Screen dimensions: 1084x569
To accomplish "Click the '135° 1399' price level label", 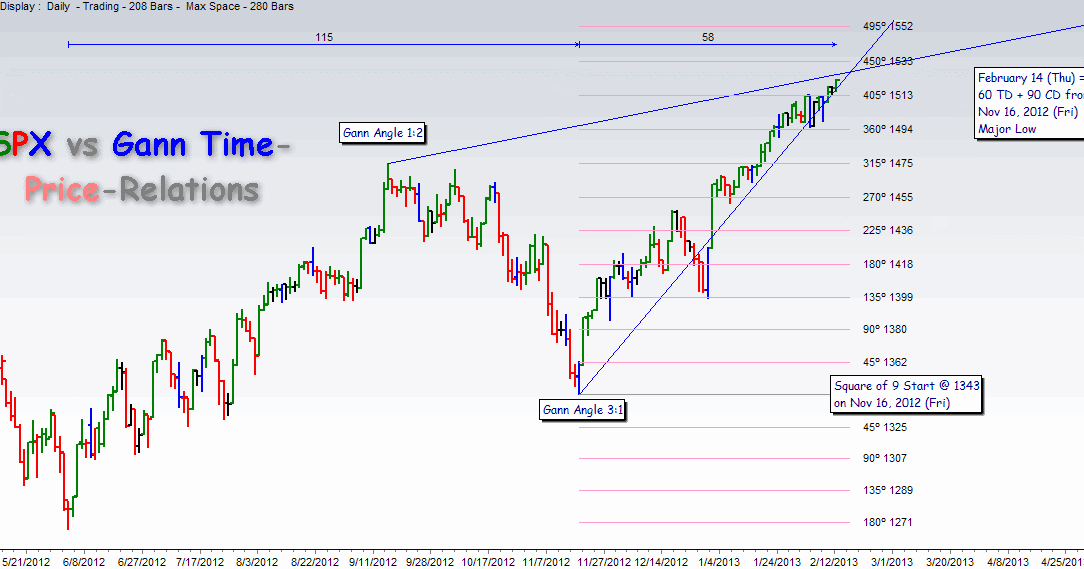I will tap(888, 297).
